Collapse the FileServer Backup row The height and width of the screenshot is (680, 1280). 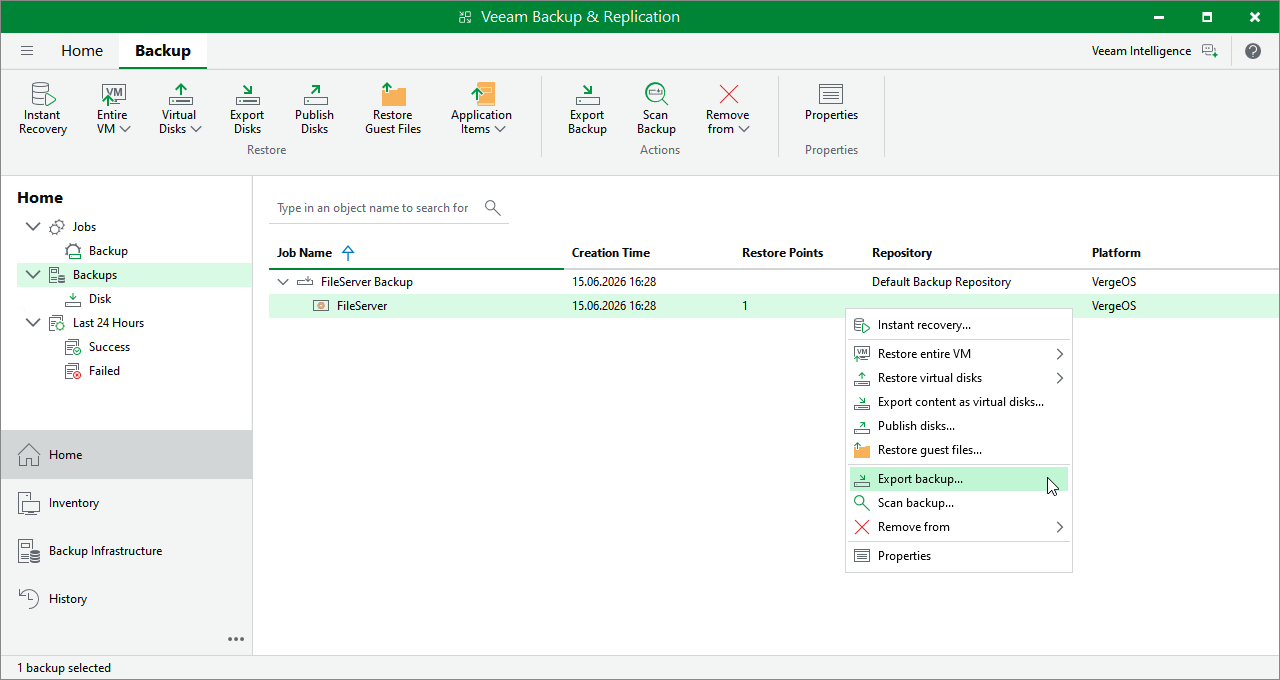click(x=283, y=282)
